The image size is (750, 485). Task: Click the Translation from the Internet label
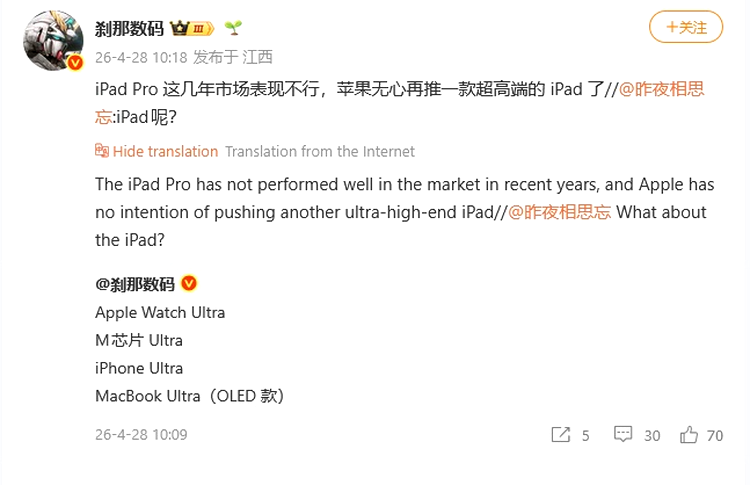(320, 152)
